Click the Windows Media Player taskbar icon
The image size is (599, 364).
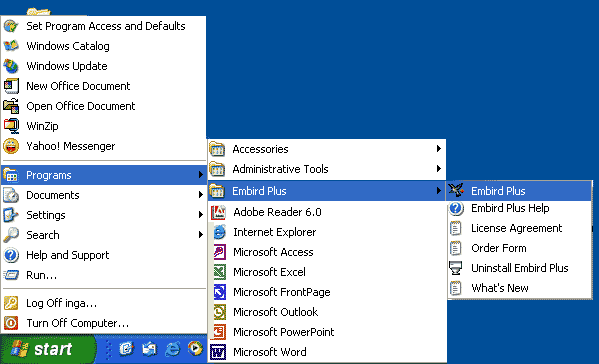point(195,349)
